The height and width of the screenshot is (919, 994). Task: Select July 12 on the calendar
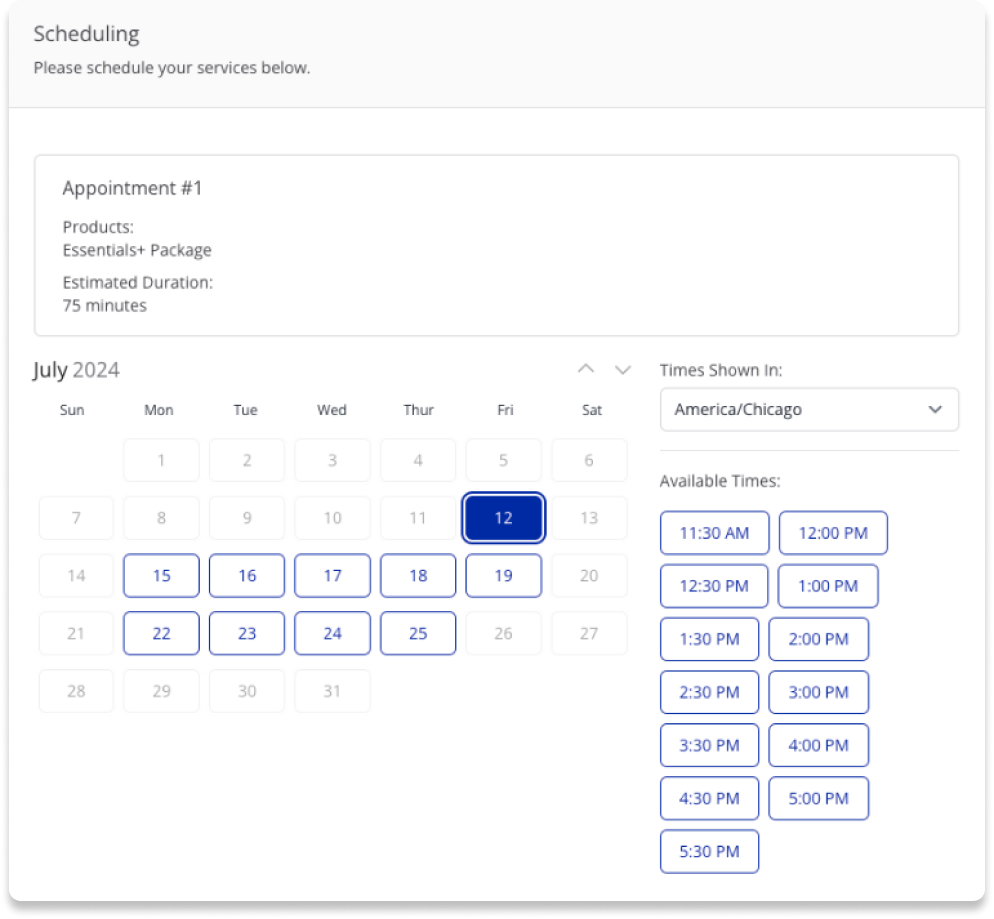(x=503, y=518)
